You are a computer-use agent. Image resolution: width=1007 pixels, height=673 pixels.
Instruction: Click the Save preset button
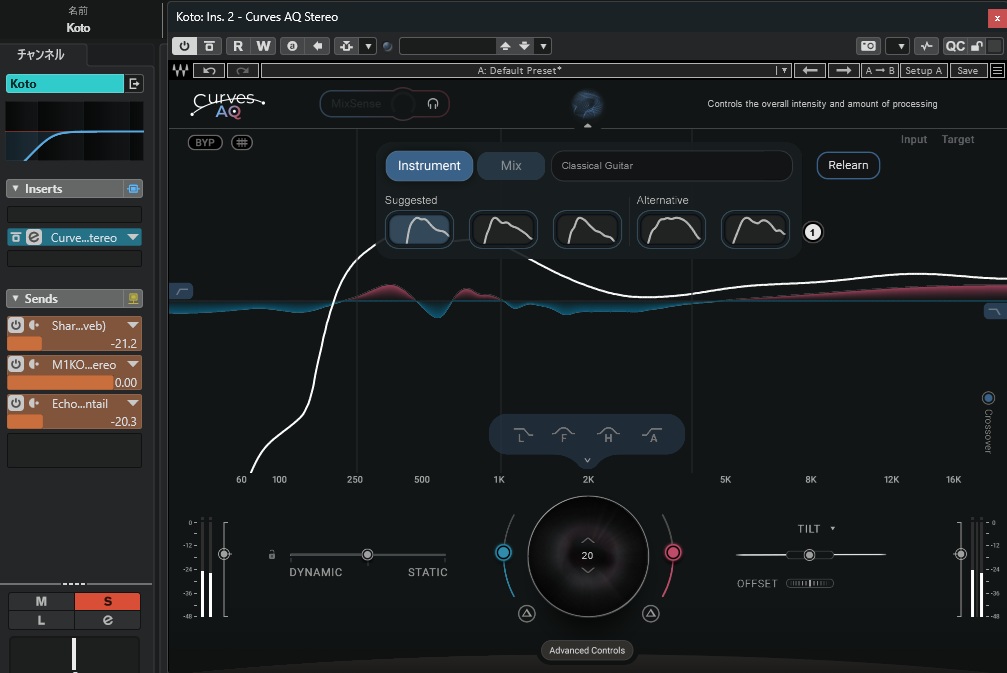pos(968,71)
